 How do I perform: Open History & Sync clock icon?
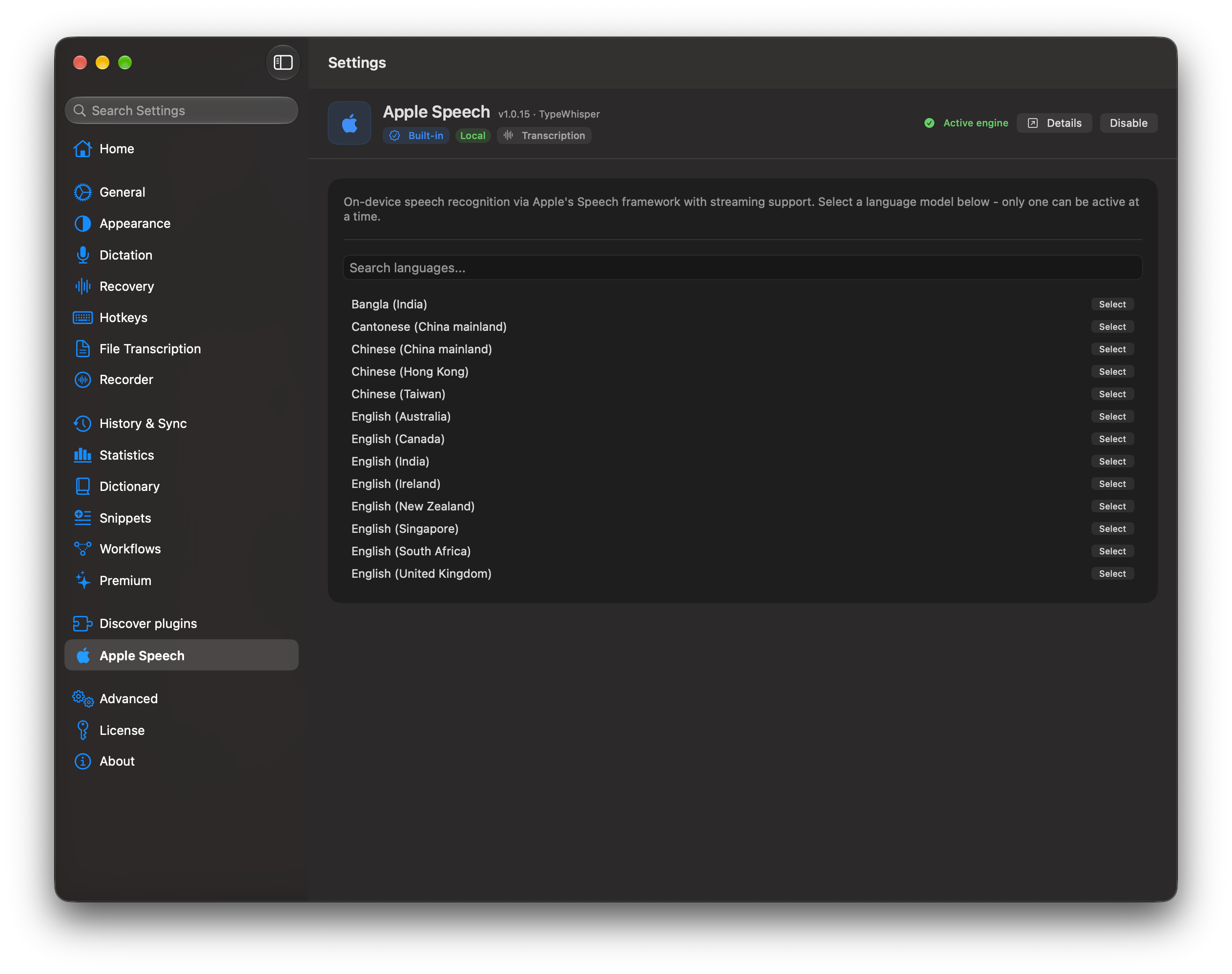pyautogui.click(x=82, y=424)
